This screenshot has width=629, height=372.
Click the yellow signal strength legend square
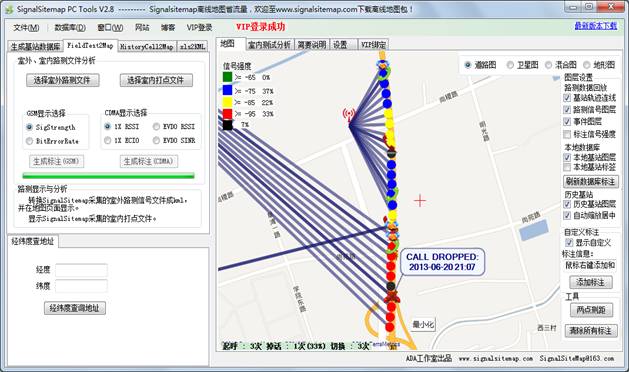(x=227, y=102)
